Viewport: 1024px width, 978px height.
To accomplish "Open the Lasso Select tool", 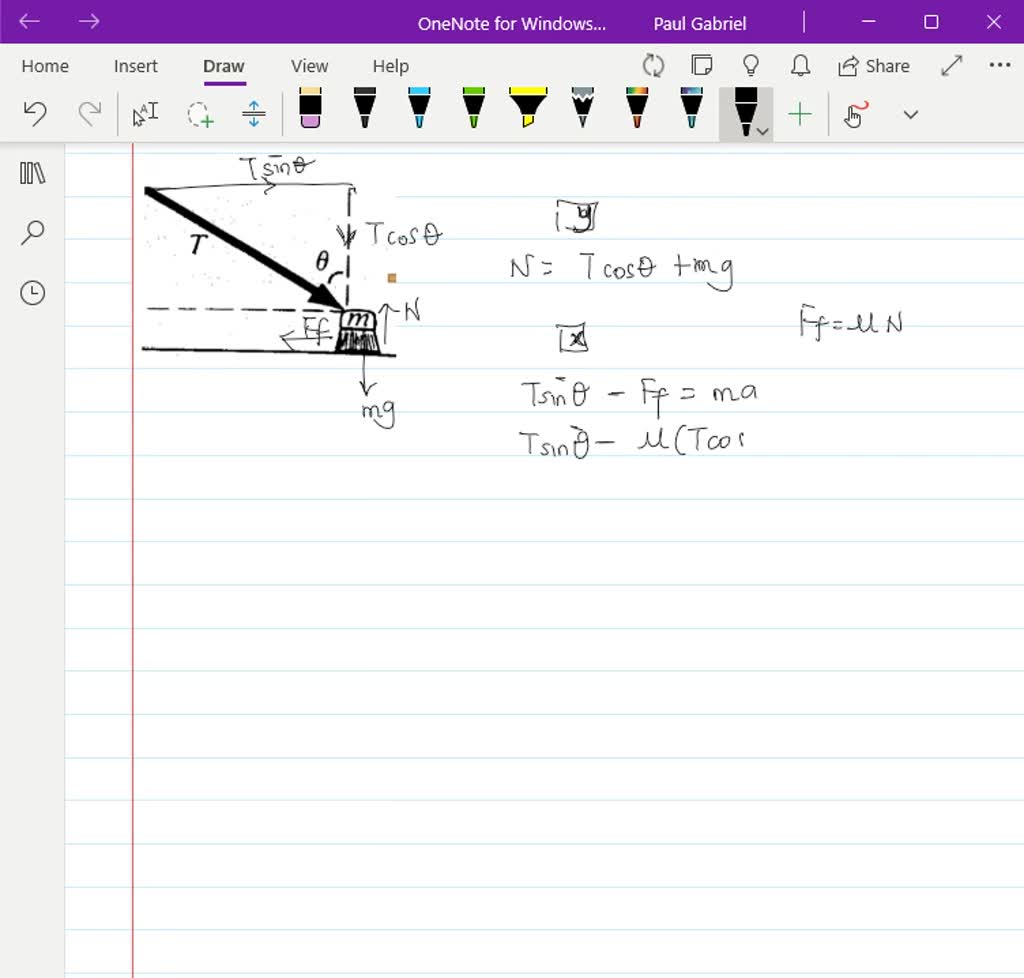I will [x=201, y=114].
